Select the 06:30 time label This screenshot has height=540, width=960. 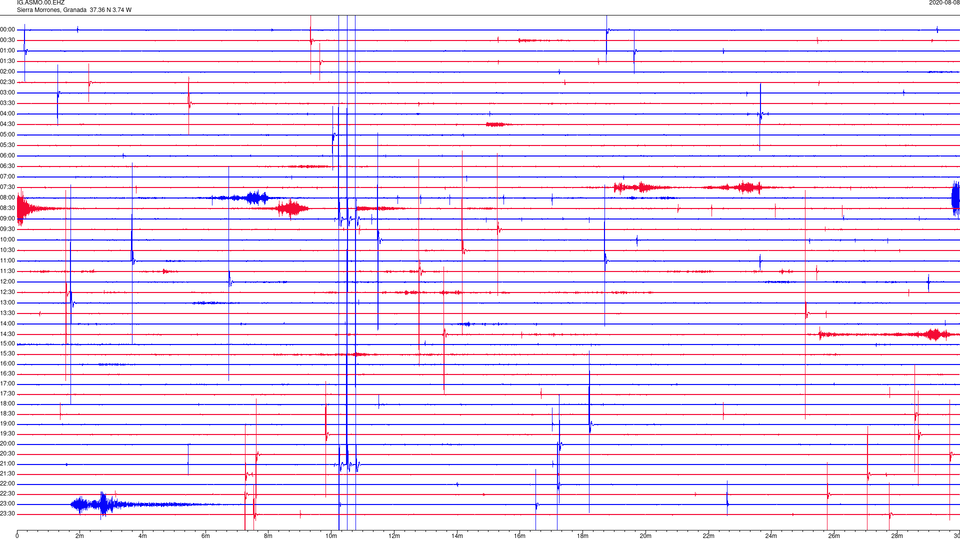point(7,166)
